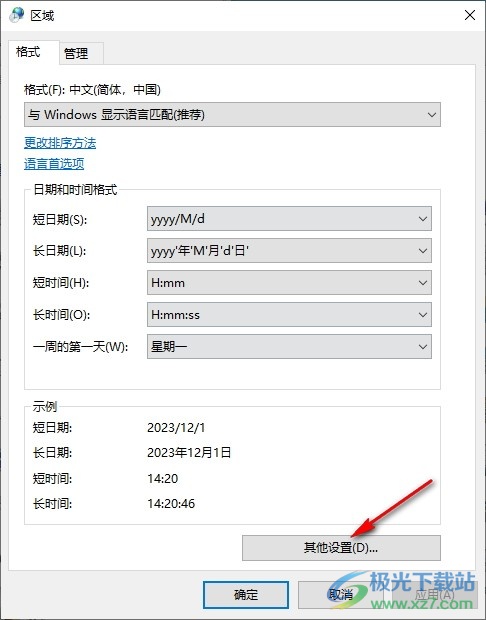This screenshot has height=620, width=486.
Task: Click the 其他设置(D)... button
Action: coord(341,548)
